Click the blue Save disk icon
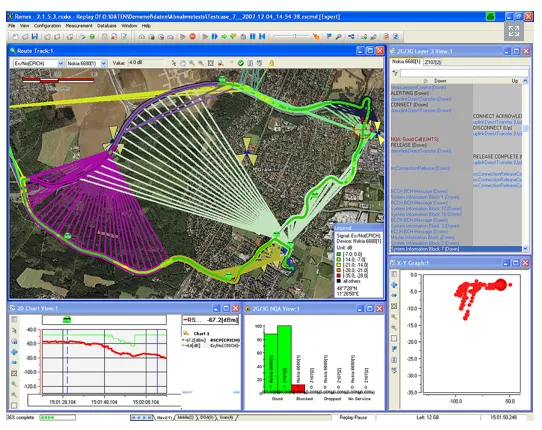 35,36
